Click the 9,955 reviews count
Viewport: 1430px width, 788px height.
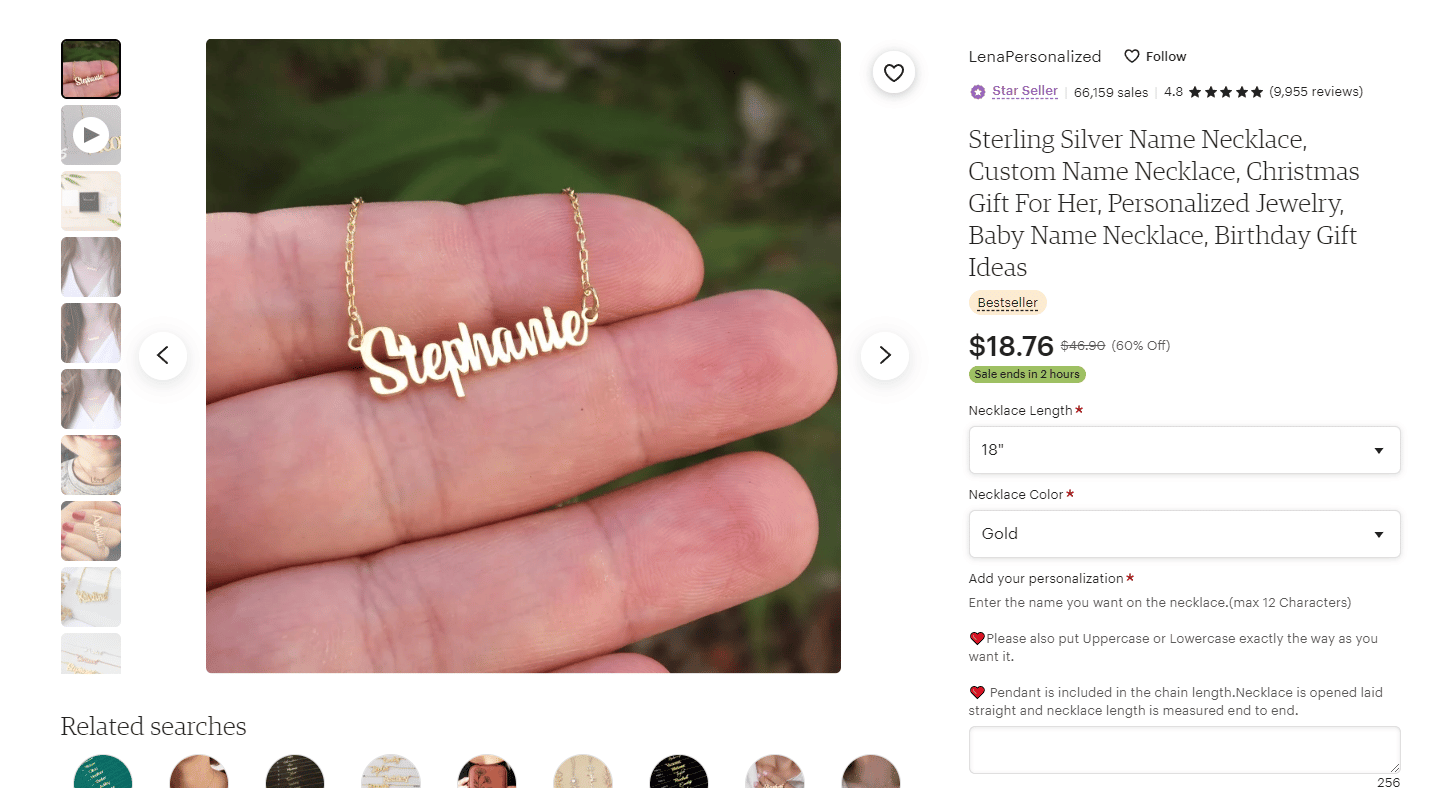(1316, 92)
